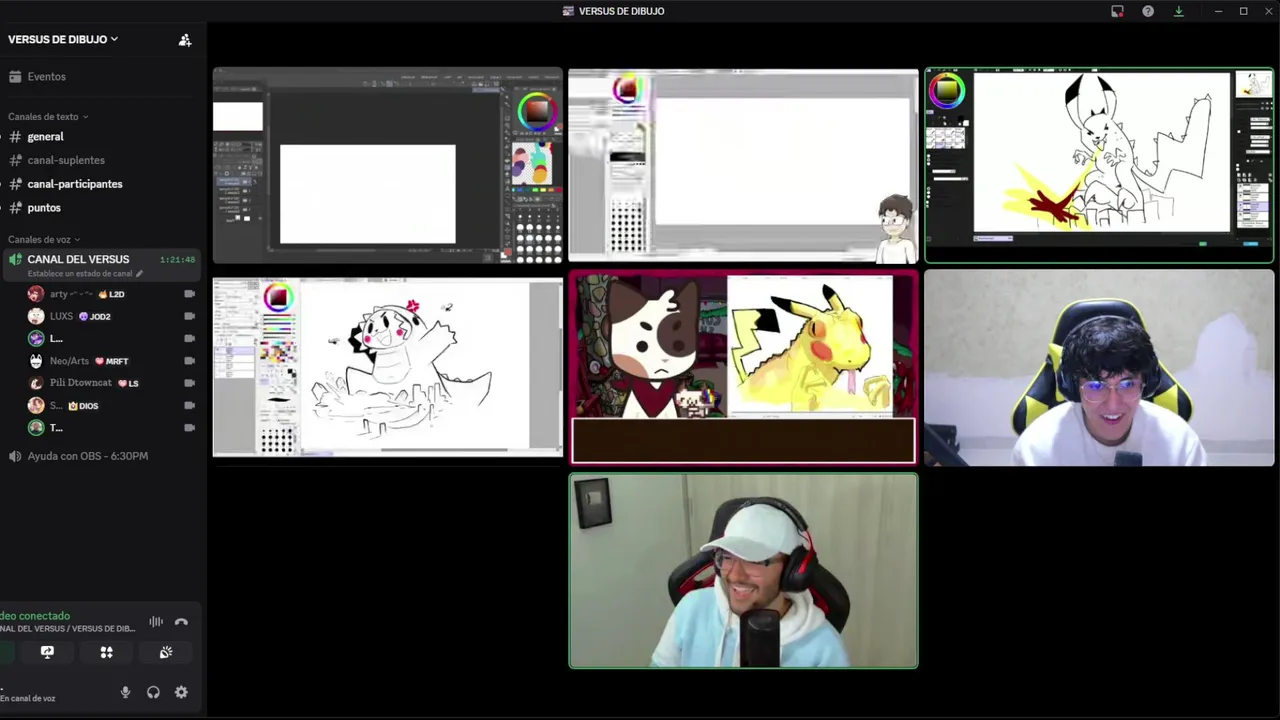Click the MRFT tag next to Neo/Arts

111,361
